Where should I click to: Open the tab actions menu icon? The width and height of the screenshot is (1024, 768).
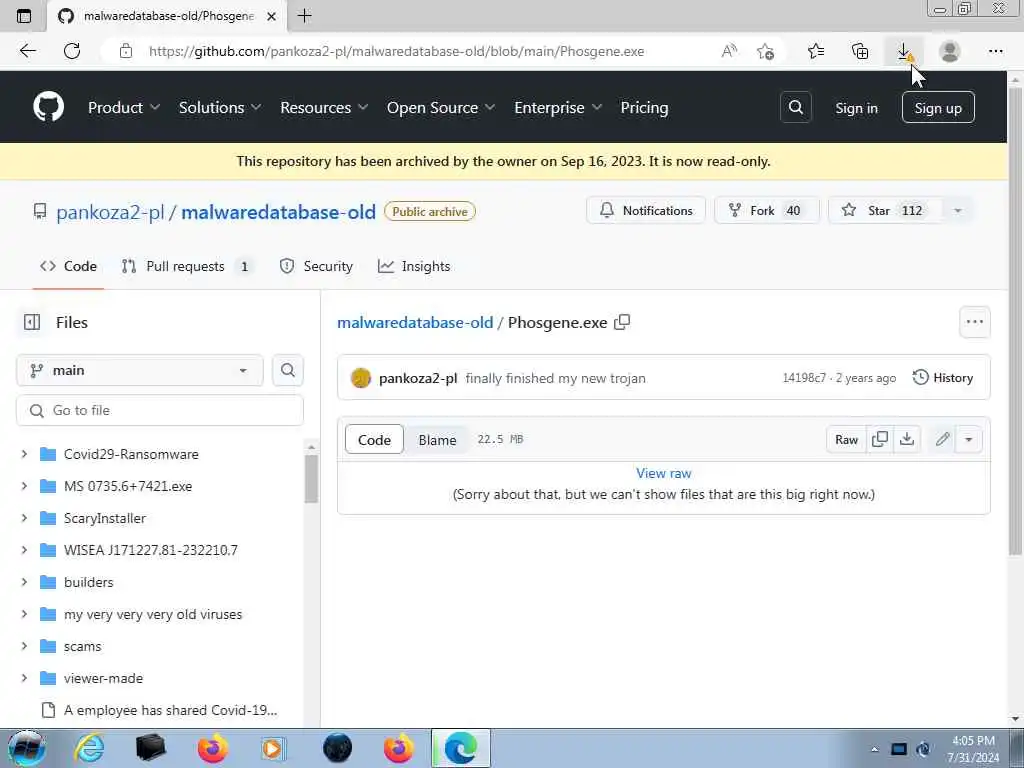point(24,16)
